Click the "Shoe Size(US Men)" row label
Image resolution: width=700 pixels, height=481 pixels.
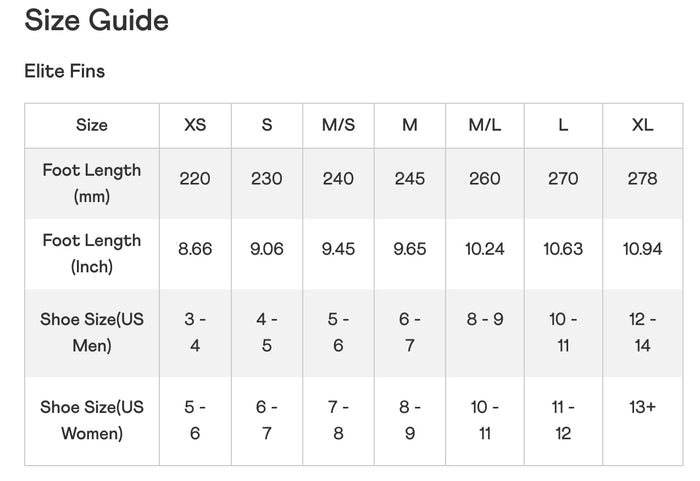92,332
